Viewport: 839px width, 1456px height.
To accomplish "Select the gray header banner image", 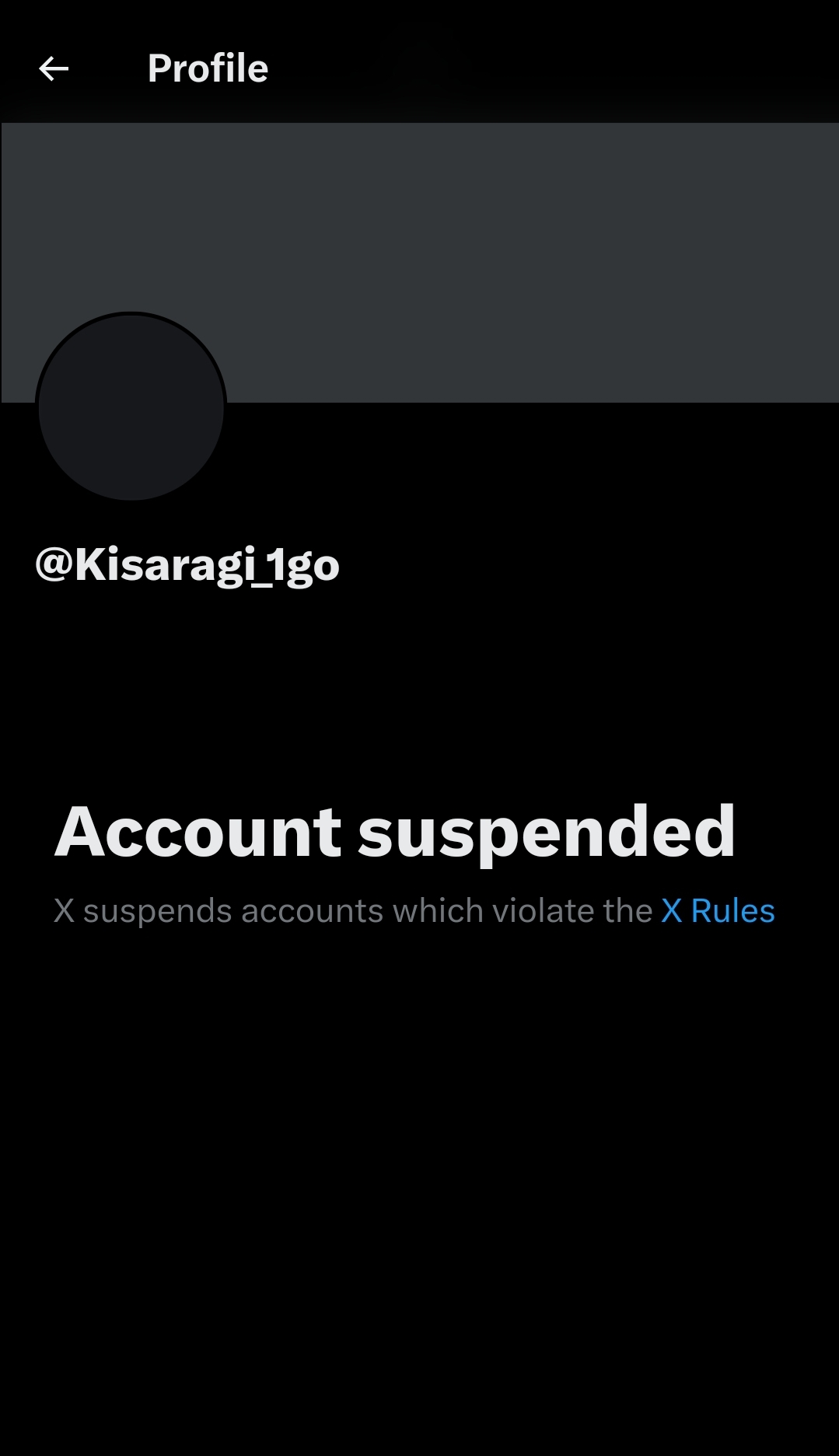I will tap(420, 262).
